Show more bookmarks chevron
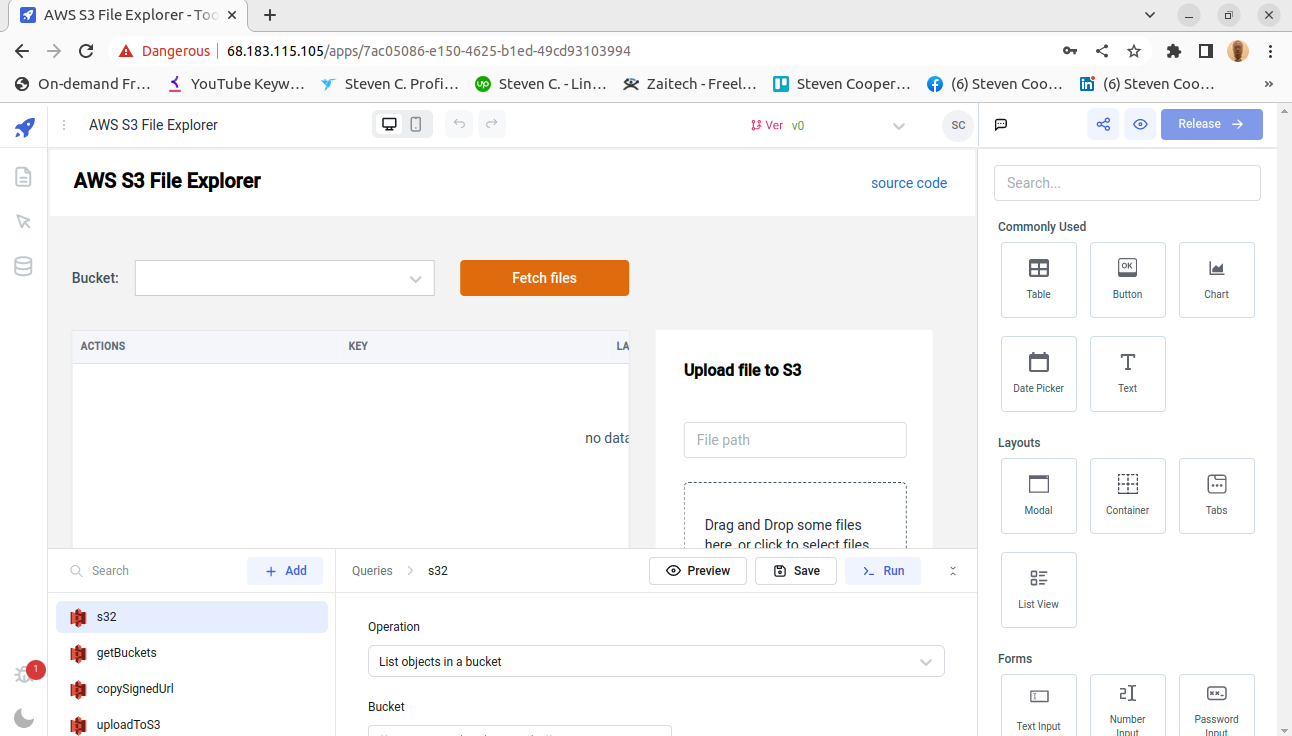1292x736 pixels. point(1269,84)
